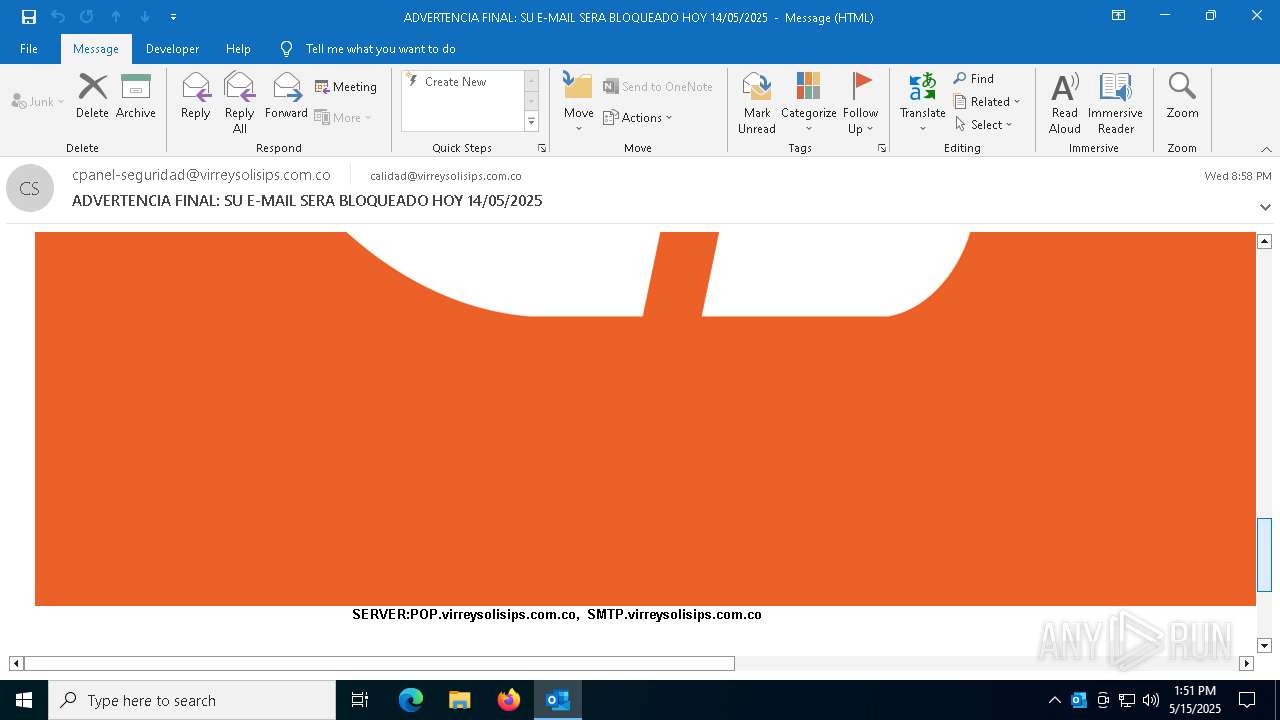1280x720 pixels.
Task: Mark the message as Unread
Action: click(x=757, y=103)
